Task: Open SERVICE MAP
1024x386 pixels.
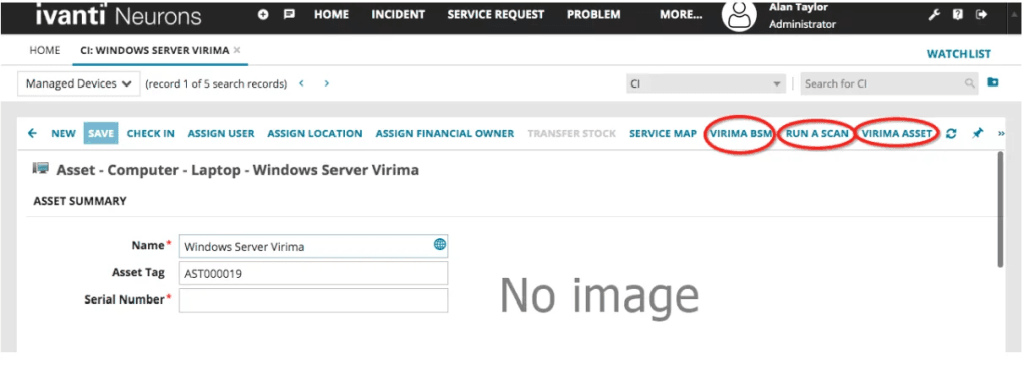Action: pyautogui.click(x=663, y=133)
